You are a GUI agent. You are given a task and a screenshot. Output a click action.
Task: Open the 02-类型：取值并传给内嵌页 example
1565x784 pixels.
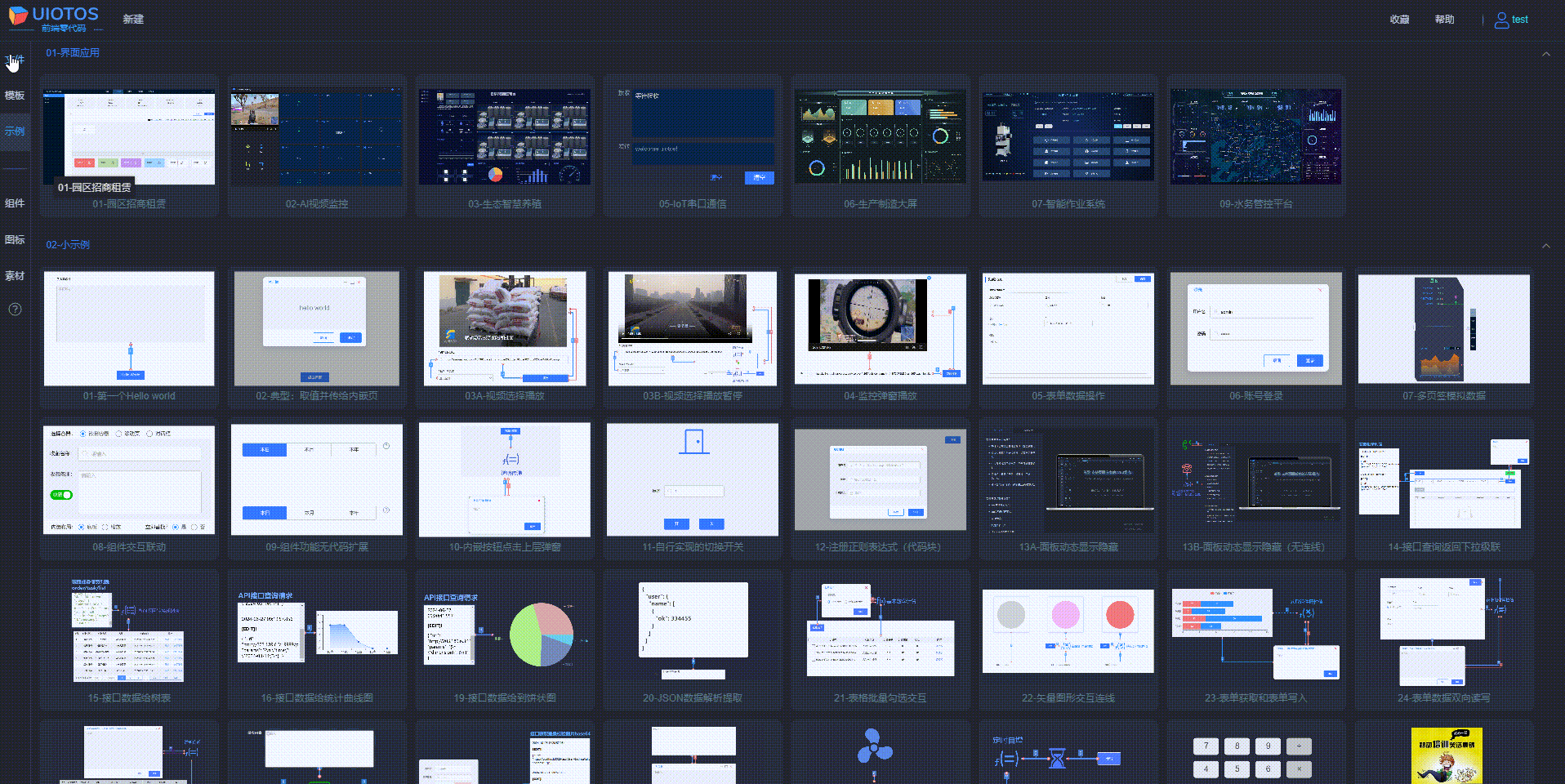pos(317,328)
